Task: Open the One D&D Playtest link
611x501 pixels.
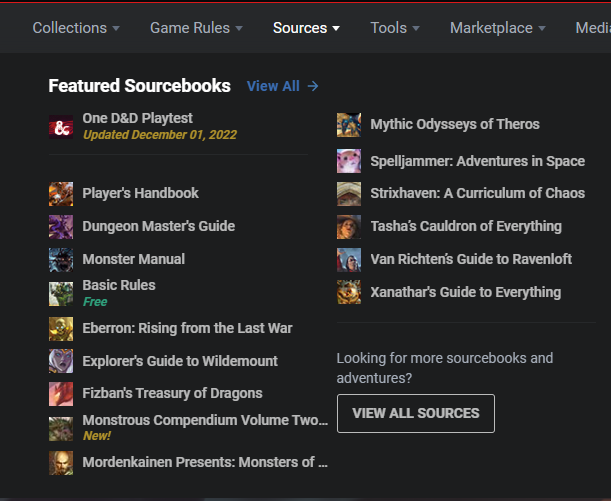Action: (x=138, y=118)
